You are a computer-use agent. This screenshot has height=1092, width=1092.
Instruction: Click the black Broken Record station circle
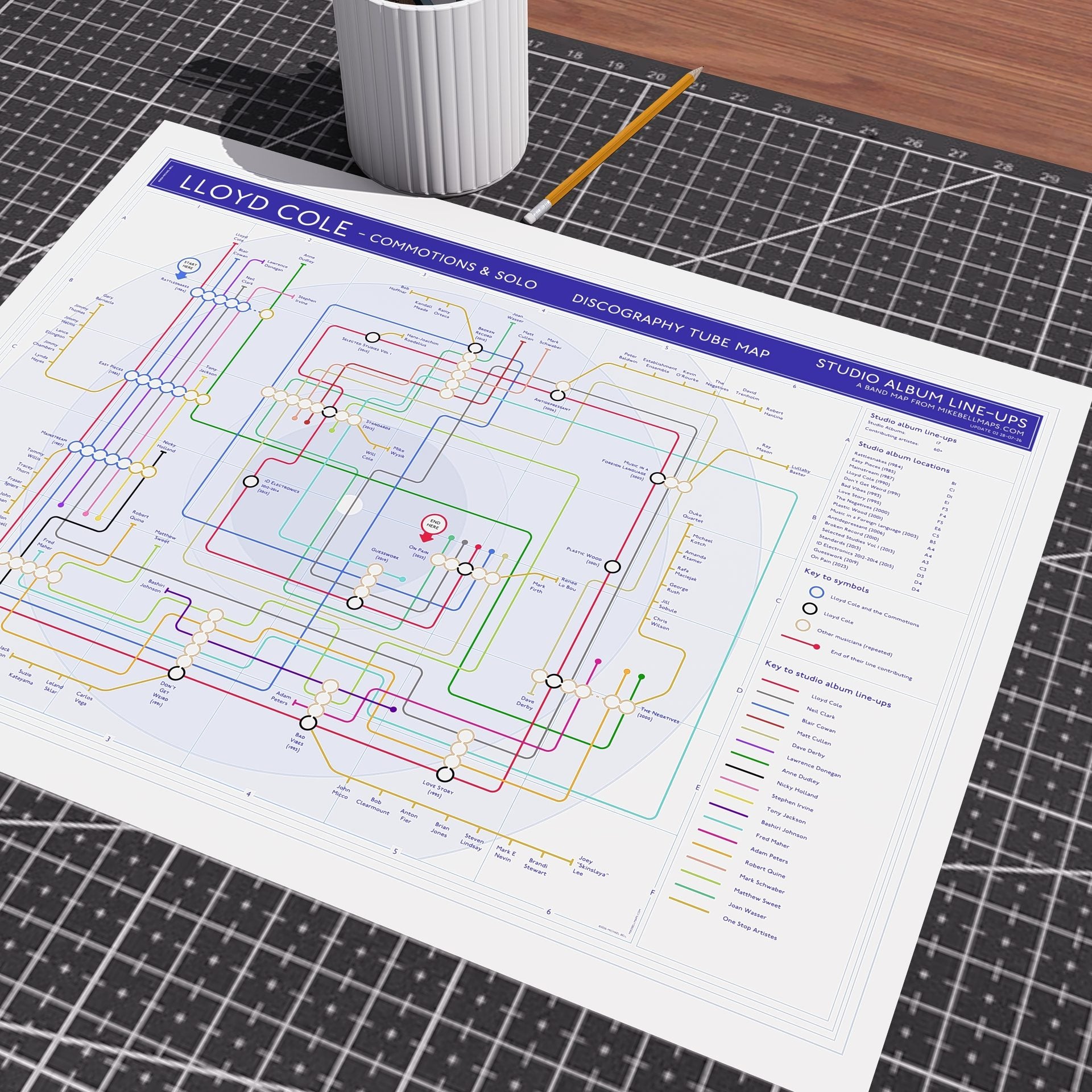point(475,349)
